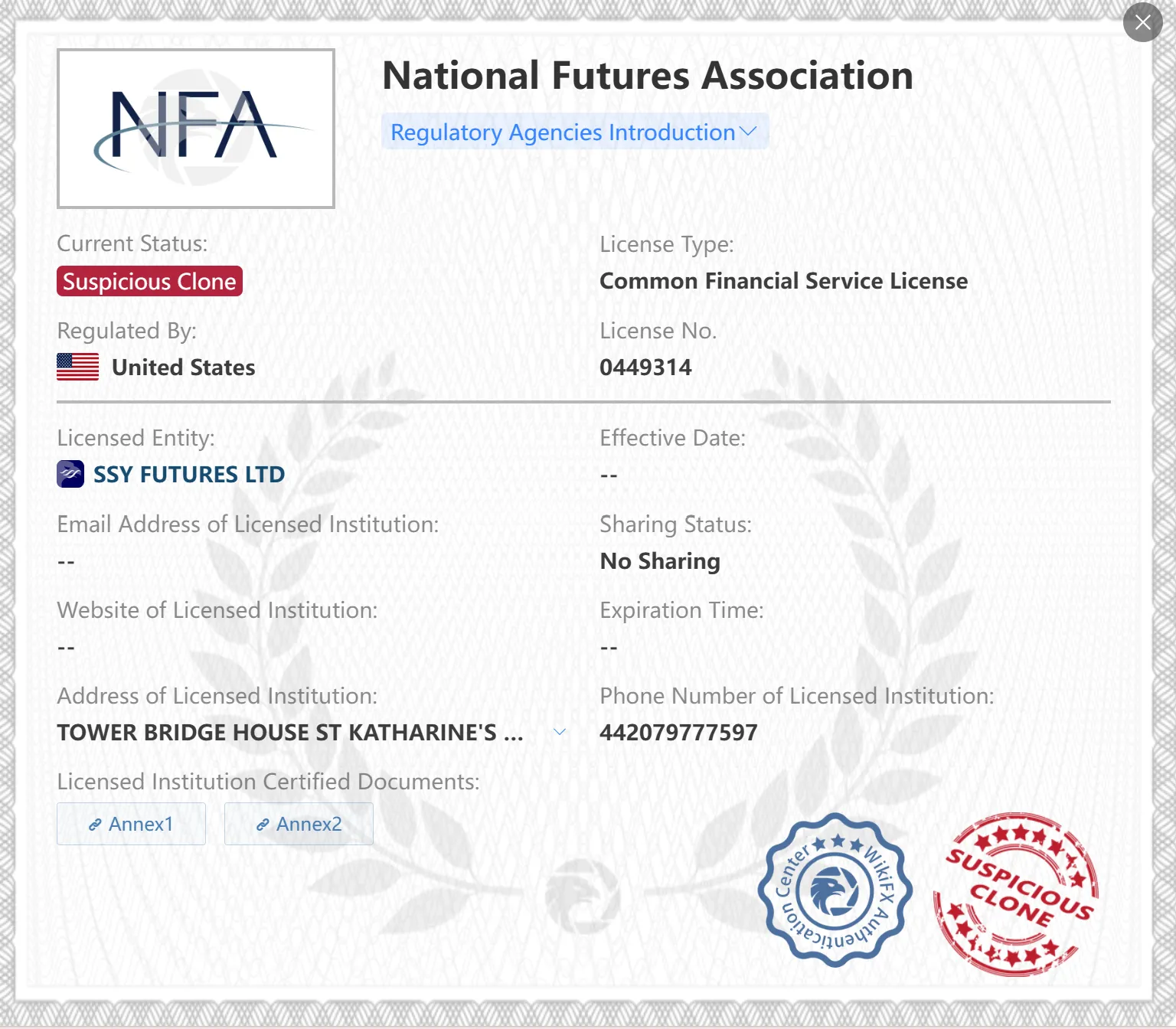Click the No Sharing status value
Screen dimensions: 1176x1029
pyautogui.click(x=660, y=561)
